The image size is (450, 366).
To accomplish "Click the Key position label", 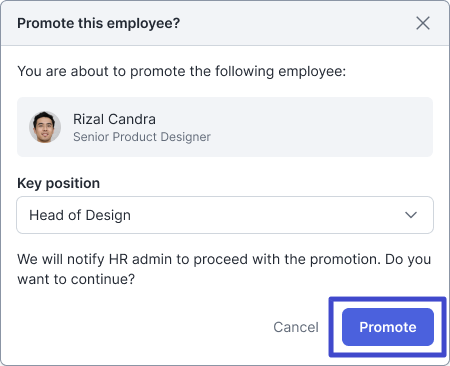I will coord(59,183).
